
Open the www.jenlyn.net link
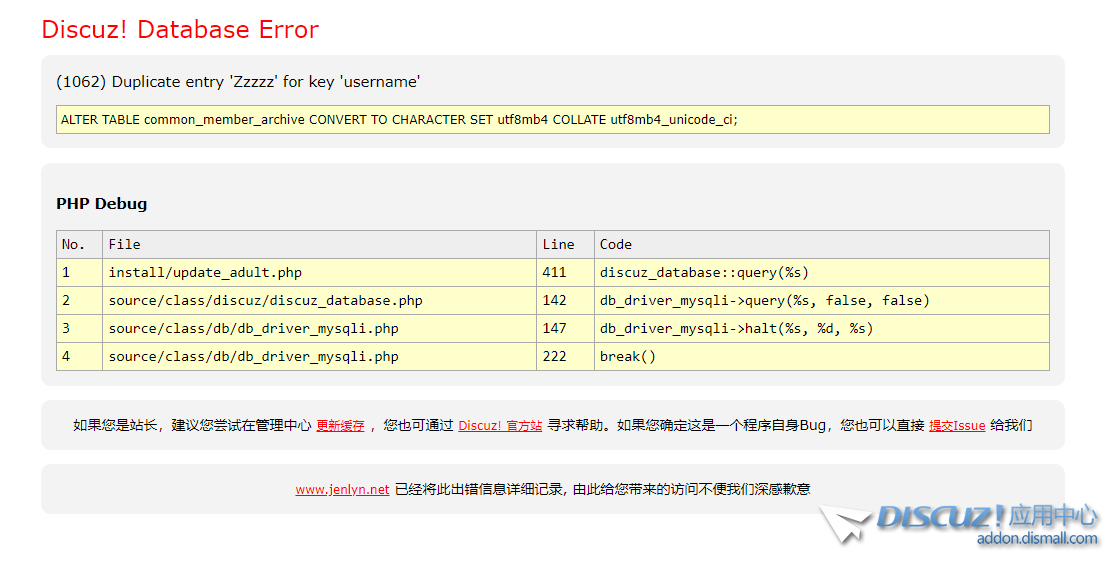pos(342,489)
